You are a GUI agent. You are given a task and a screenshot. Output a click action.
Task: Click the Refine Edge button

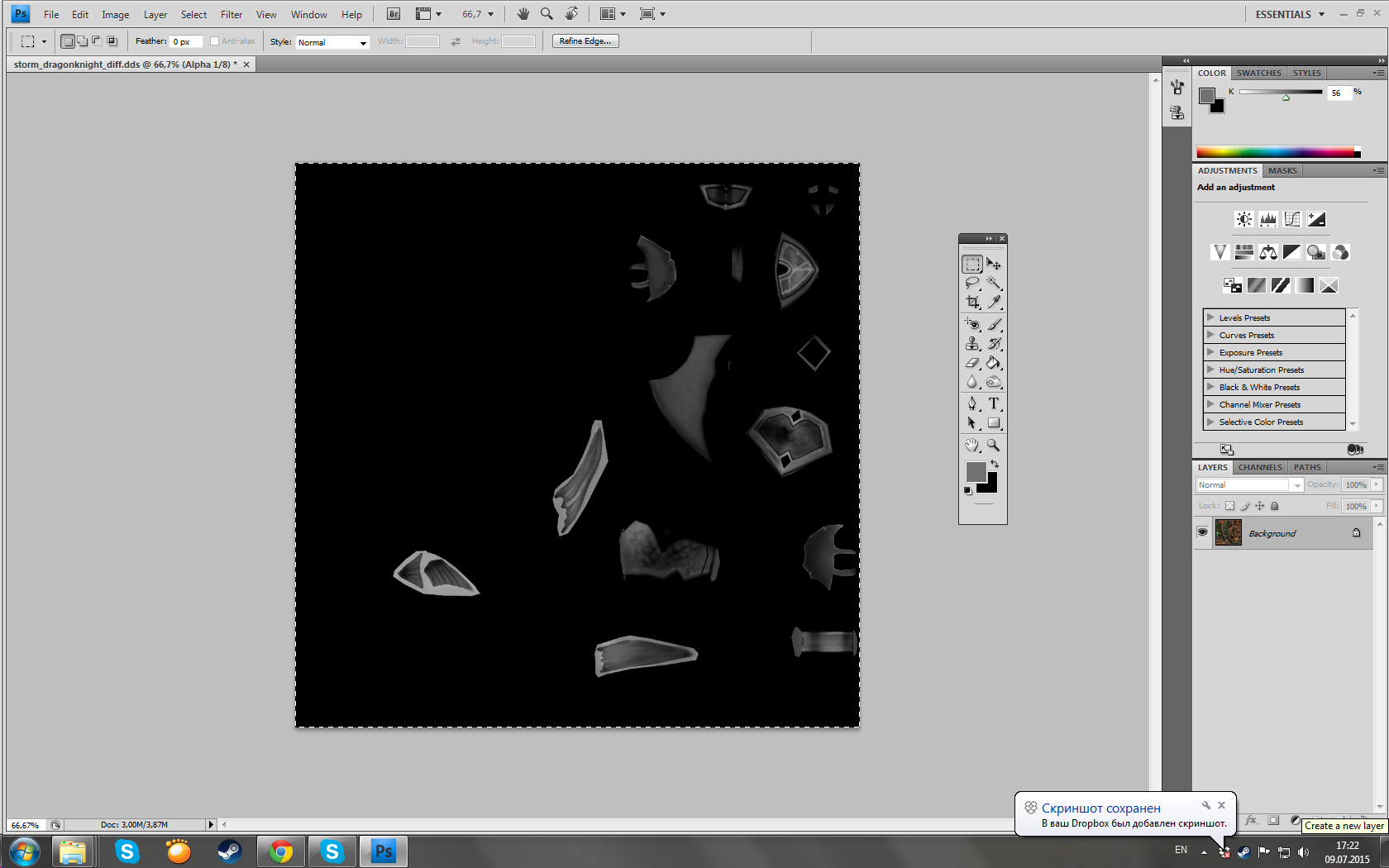pos(585,41)
